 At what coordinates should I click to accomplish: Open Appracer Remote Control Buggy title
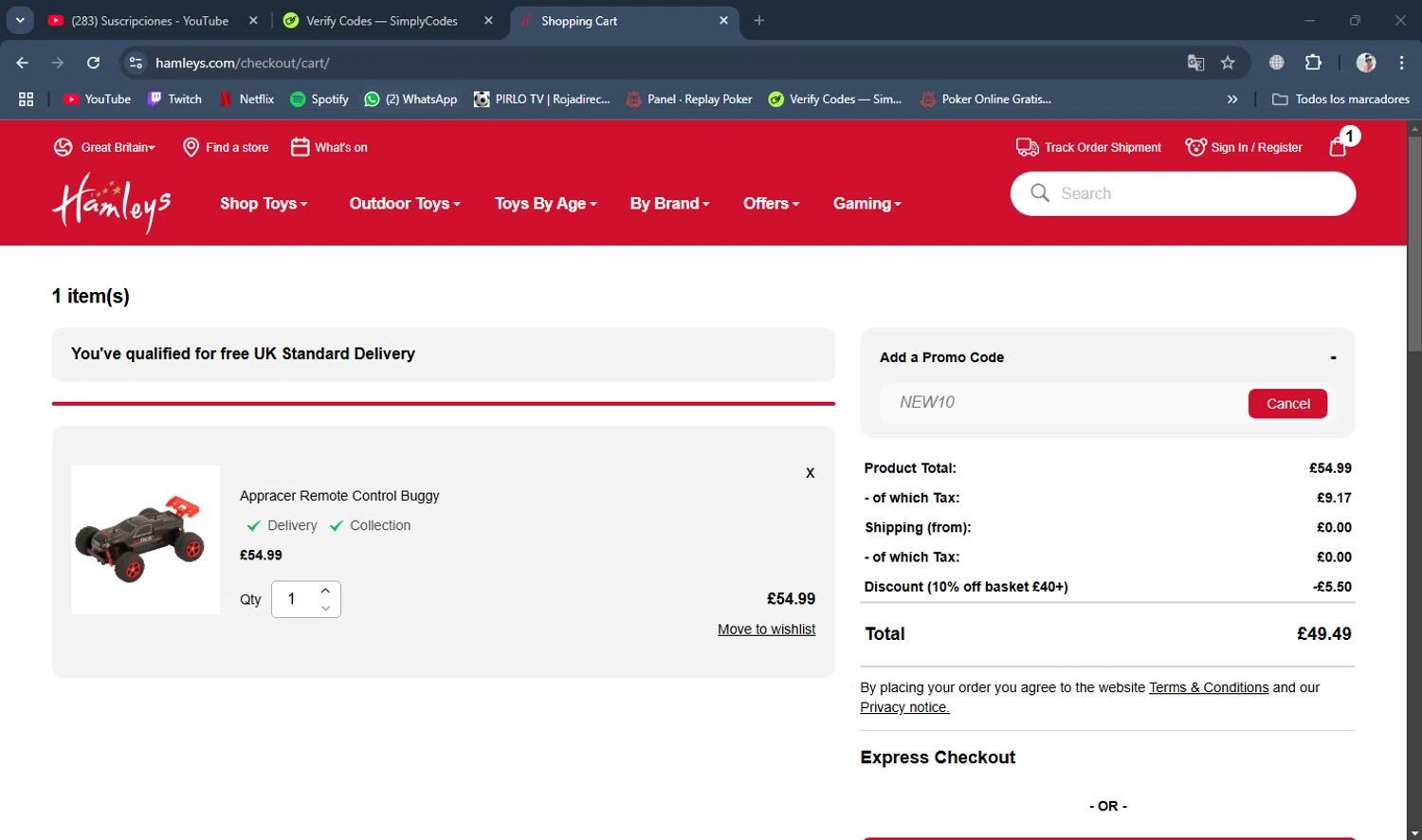339,496
